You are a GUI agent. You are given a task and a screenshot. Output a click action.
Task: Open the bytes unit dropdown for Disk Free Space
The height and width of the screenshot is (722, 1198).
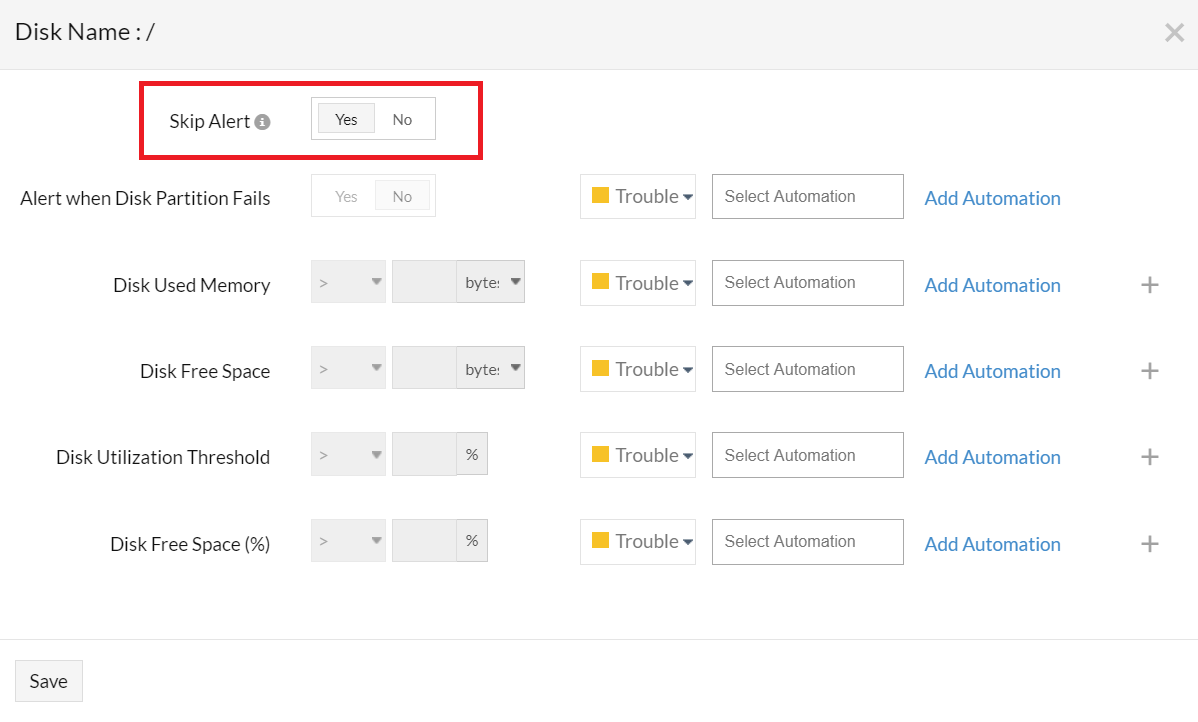491,368
